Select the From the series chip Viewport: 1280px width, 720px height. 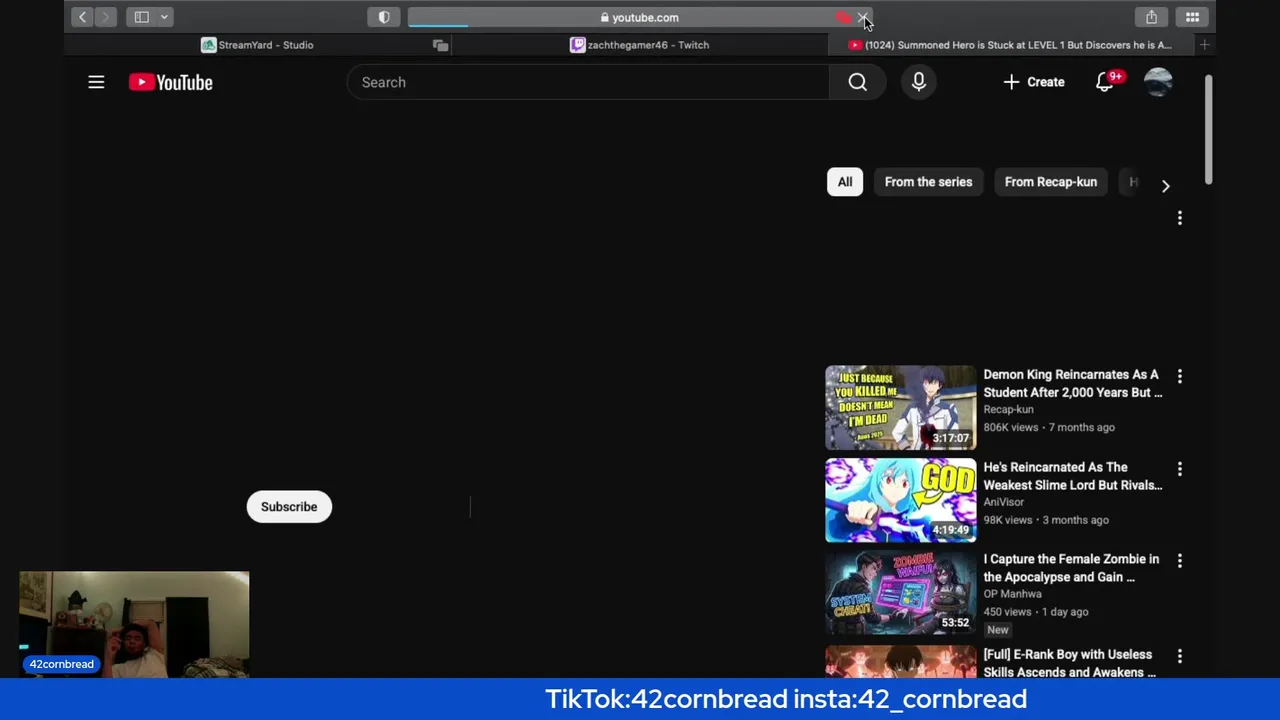tap(928, 182)
